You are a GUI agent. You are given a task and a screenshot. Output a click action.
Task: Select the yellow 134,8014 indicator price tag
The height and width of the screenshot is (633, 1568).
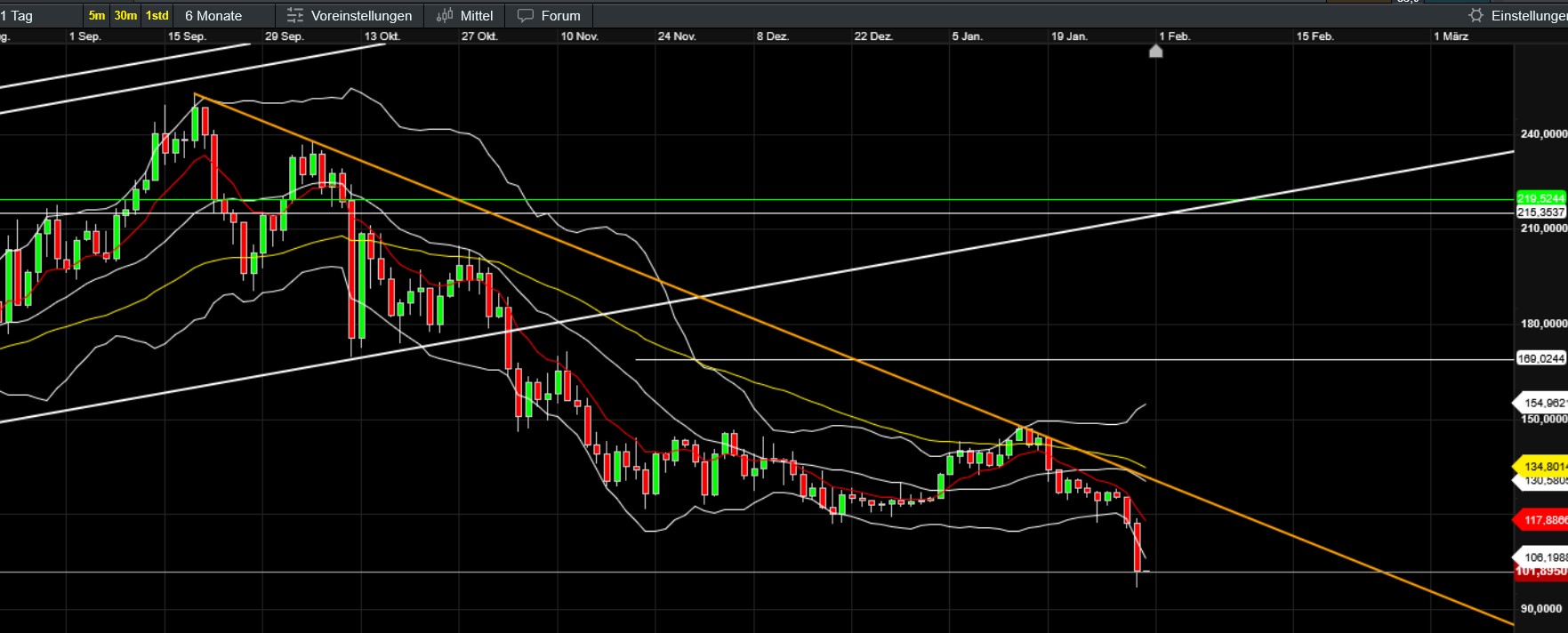click(x=1542, y=466)
